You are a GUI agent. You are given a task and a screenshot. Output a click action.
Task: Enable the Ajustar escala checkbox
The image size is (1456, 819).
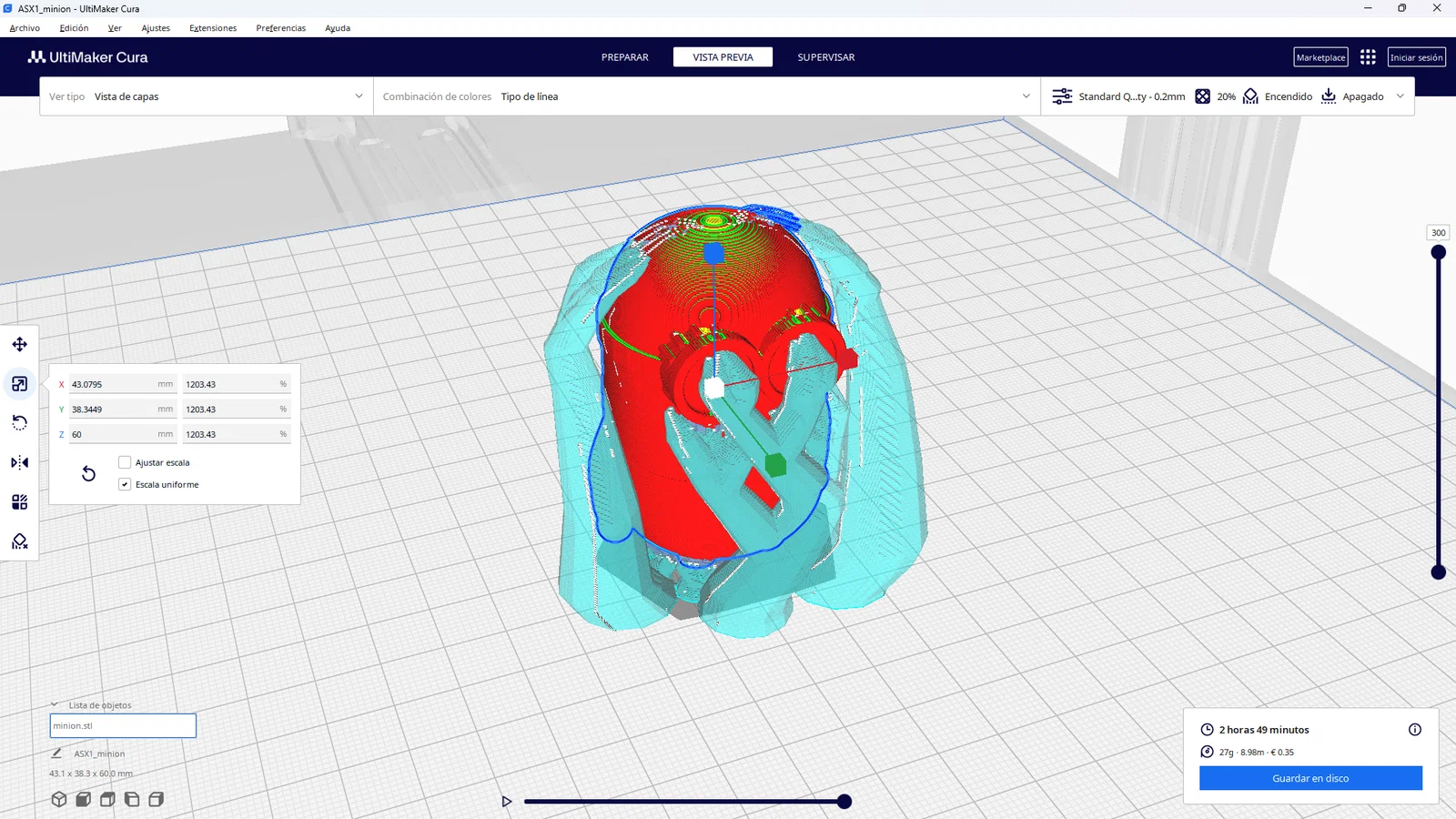pyautogui.click(x=125, y=462)
